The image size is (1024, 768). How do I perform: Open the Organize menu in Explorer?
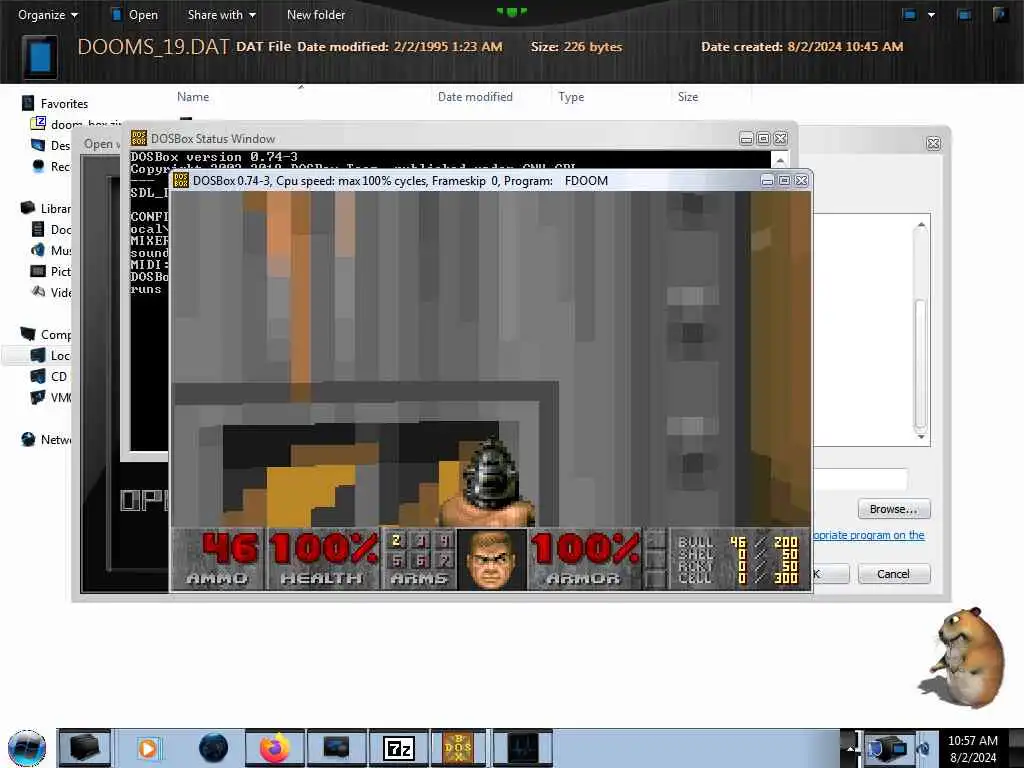[x=47, y=14]
